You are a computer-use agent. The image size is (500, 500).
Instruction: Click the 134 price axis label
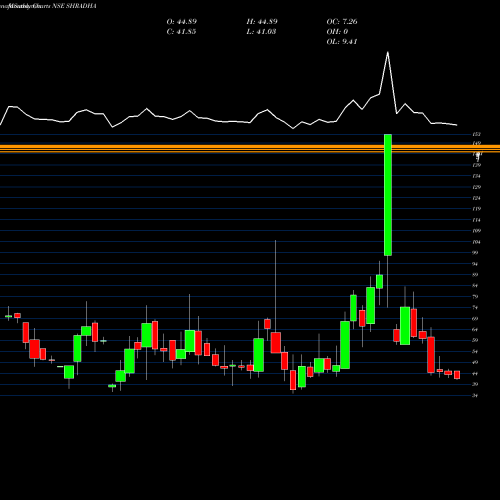[477, 176]
